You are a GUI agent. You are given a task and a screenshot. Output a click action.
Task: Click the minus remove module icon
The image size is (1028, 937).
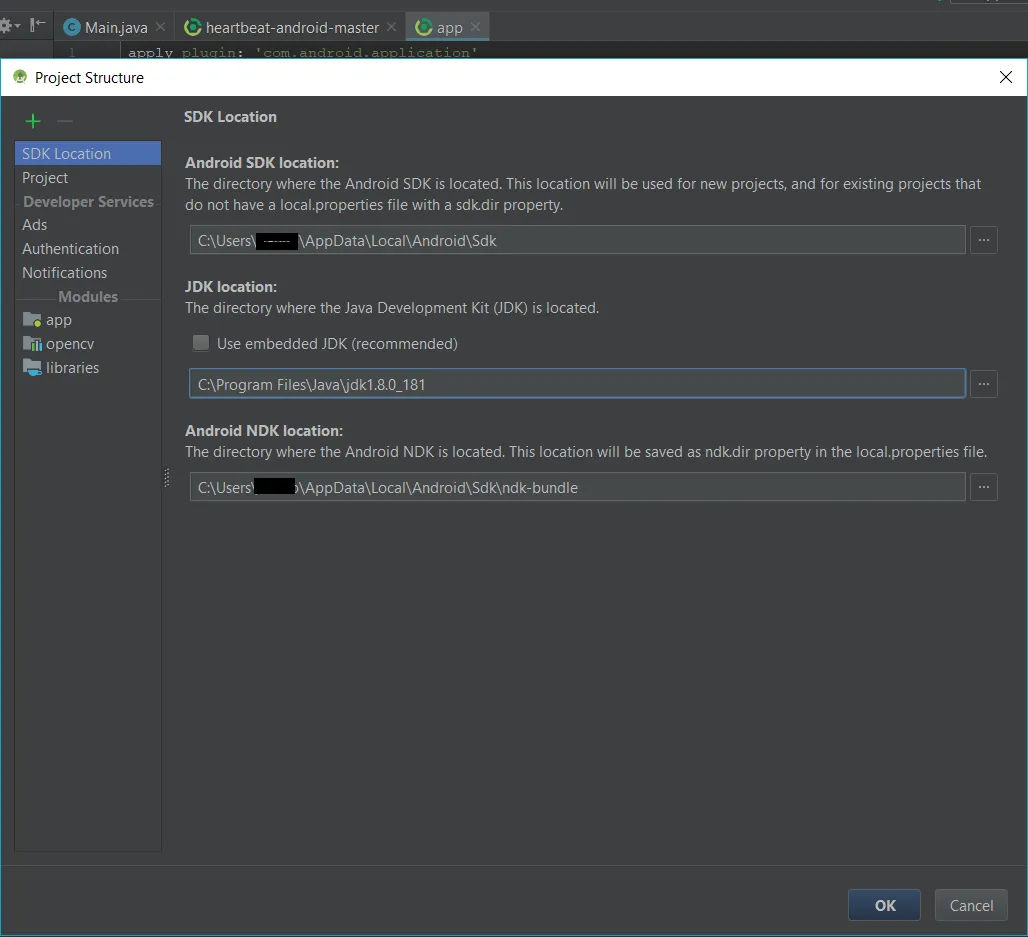pyautogui.click(x=65, y=121)
